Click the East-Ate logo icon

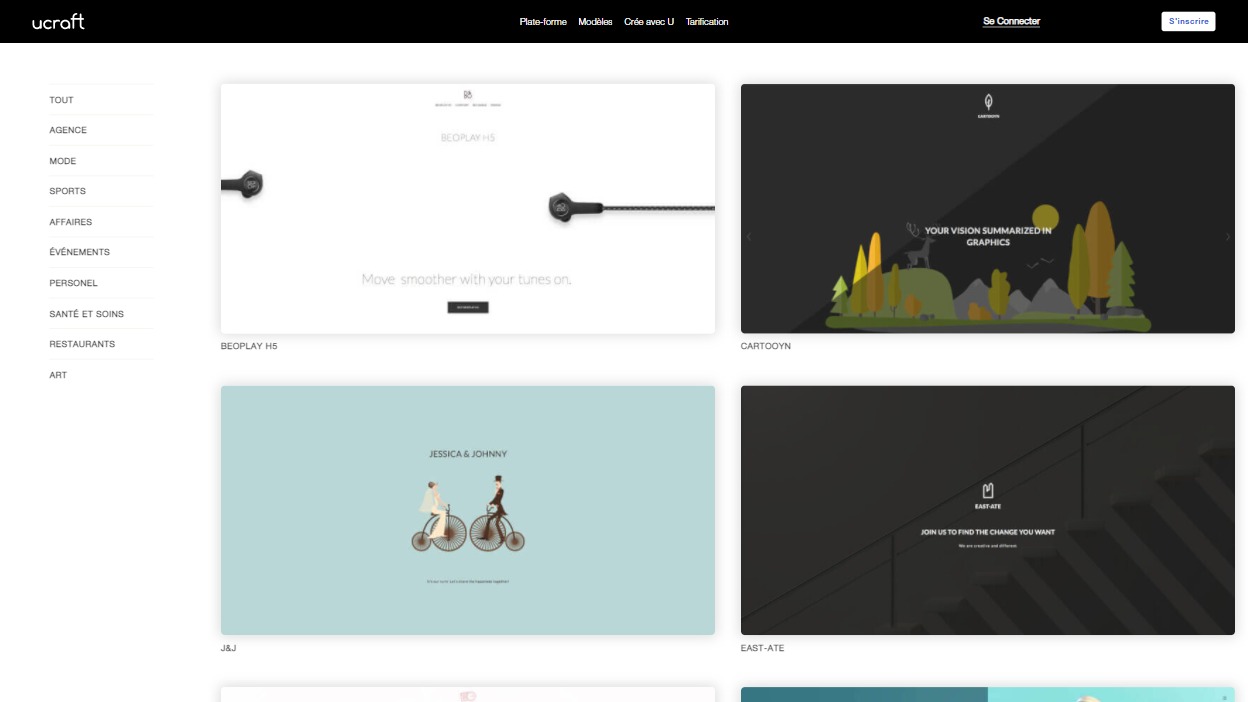click(988, 490)
